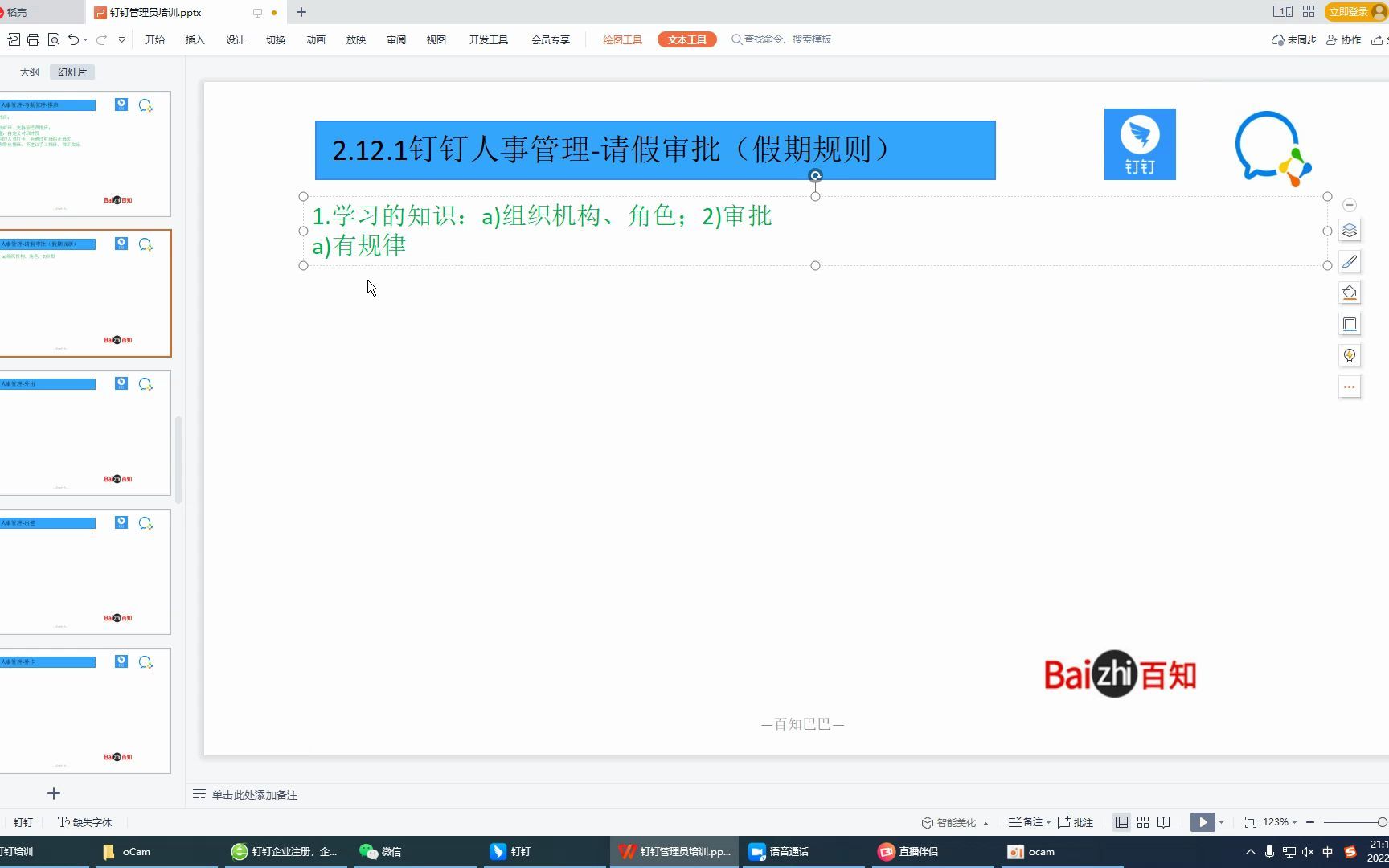Select the brush styling icon in right sidebar

tap(1350, 261)
